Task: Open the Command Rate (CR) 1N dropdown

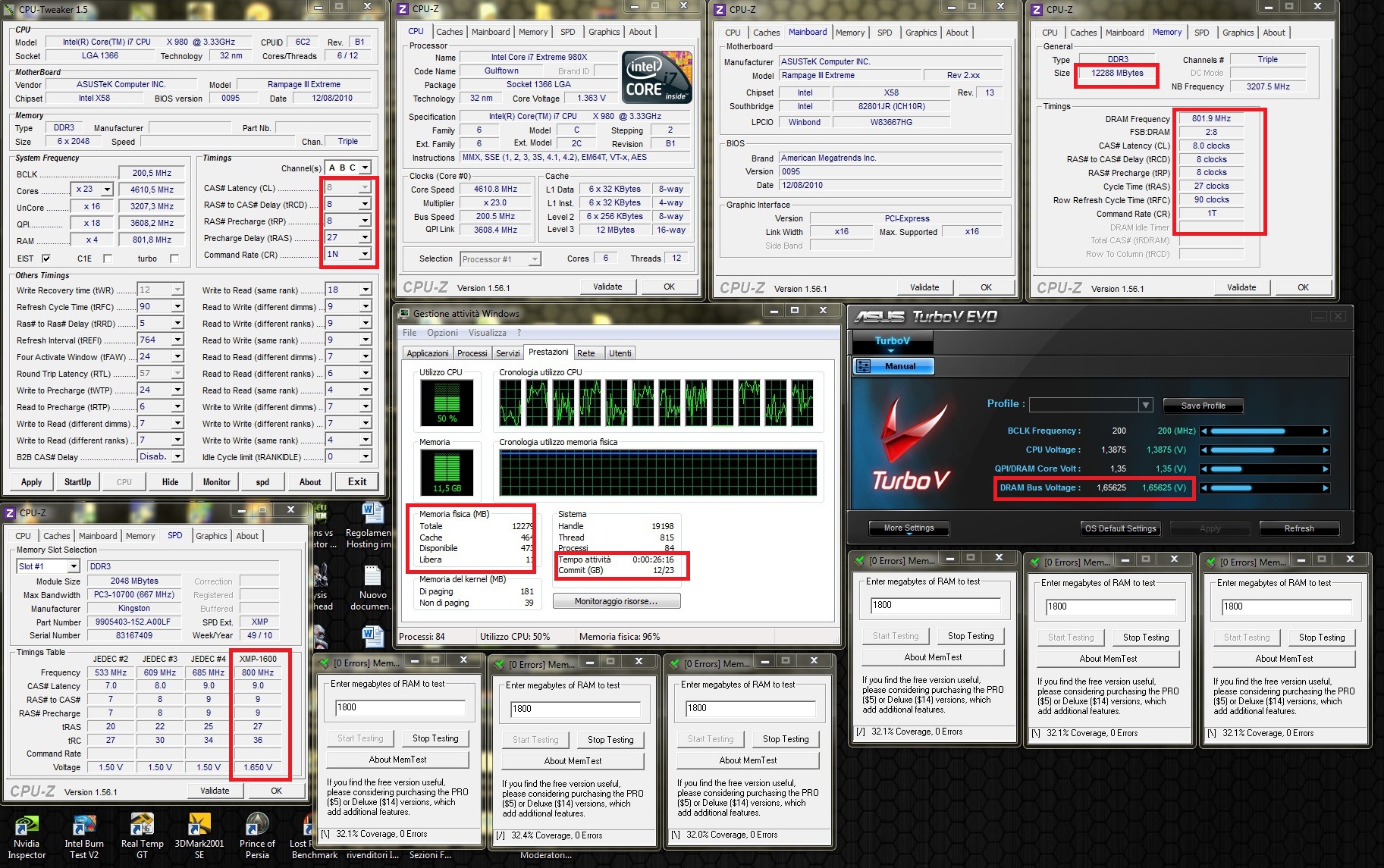Action: (x=365, y=254)
